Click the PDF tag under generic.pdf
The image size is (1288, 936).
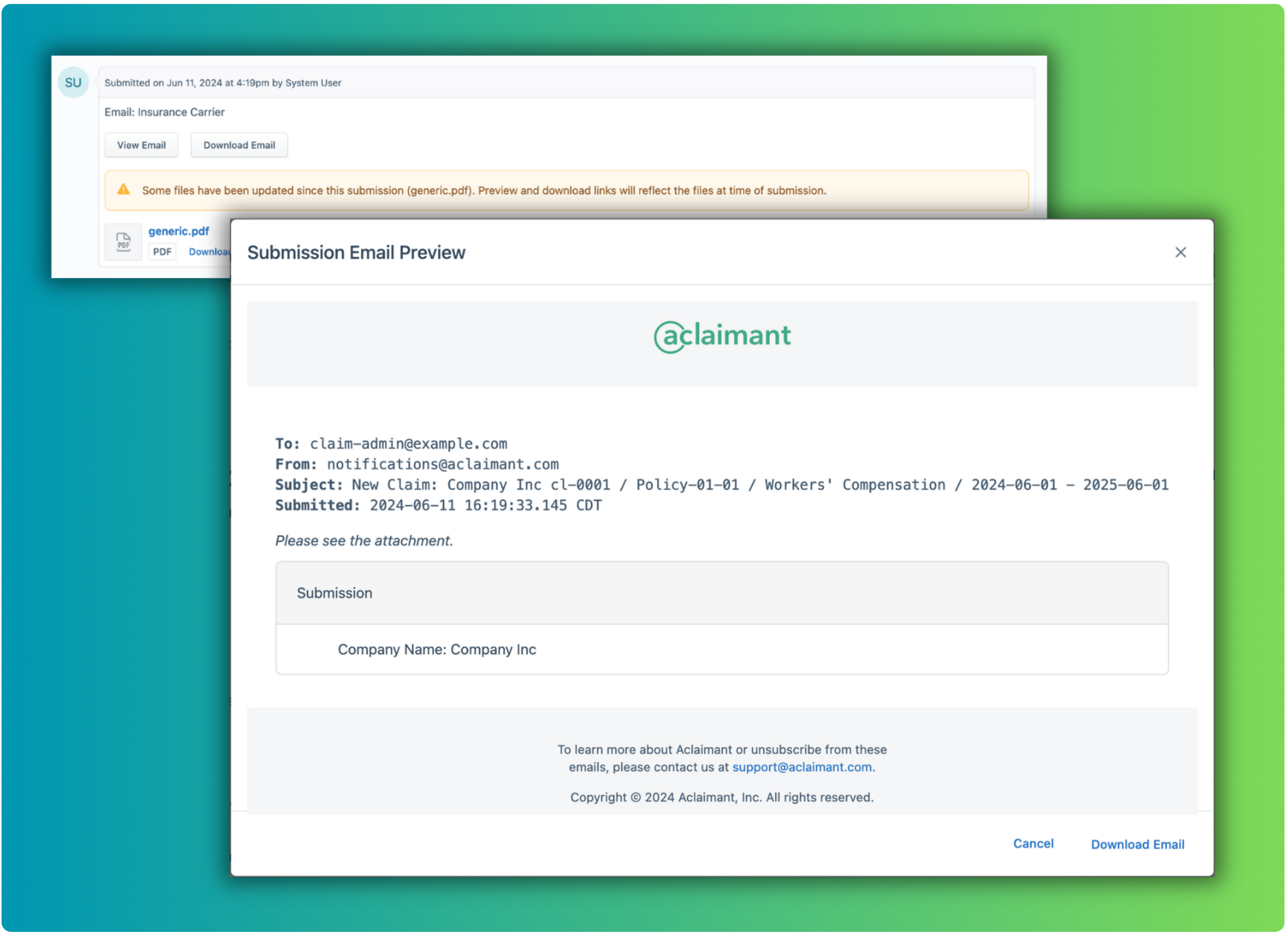(162, 252)
